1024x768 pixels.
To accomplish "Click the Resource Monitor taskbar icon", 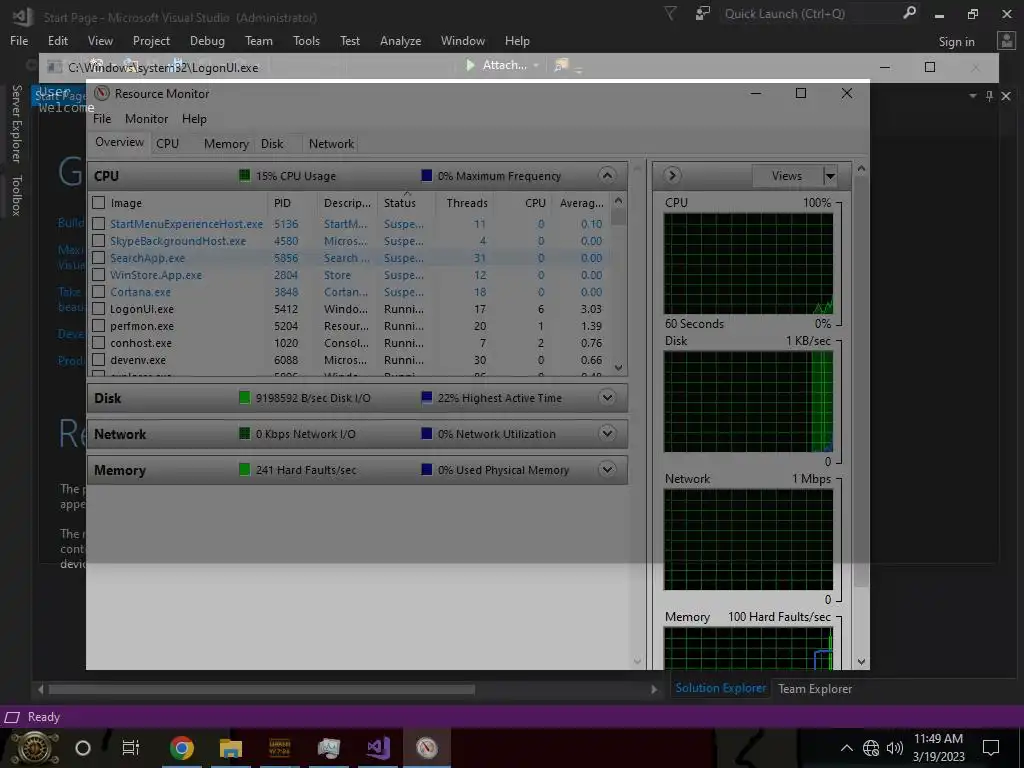I will coord(426,748).
